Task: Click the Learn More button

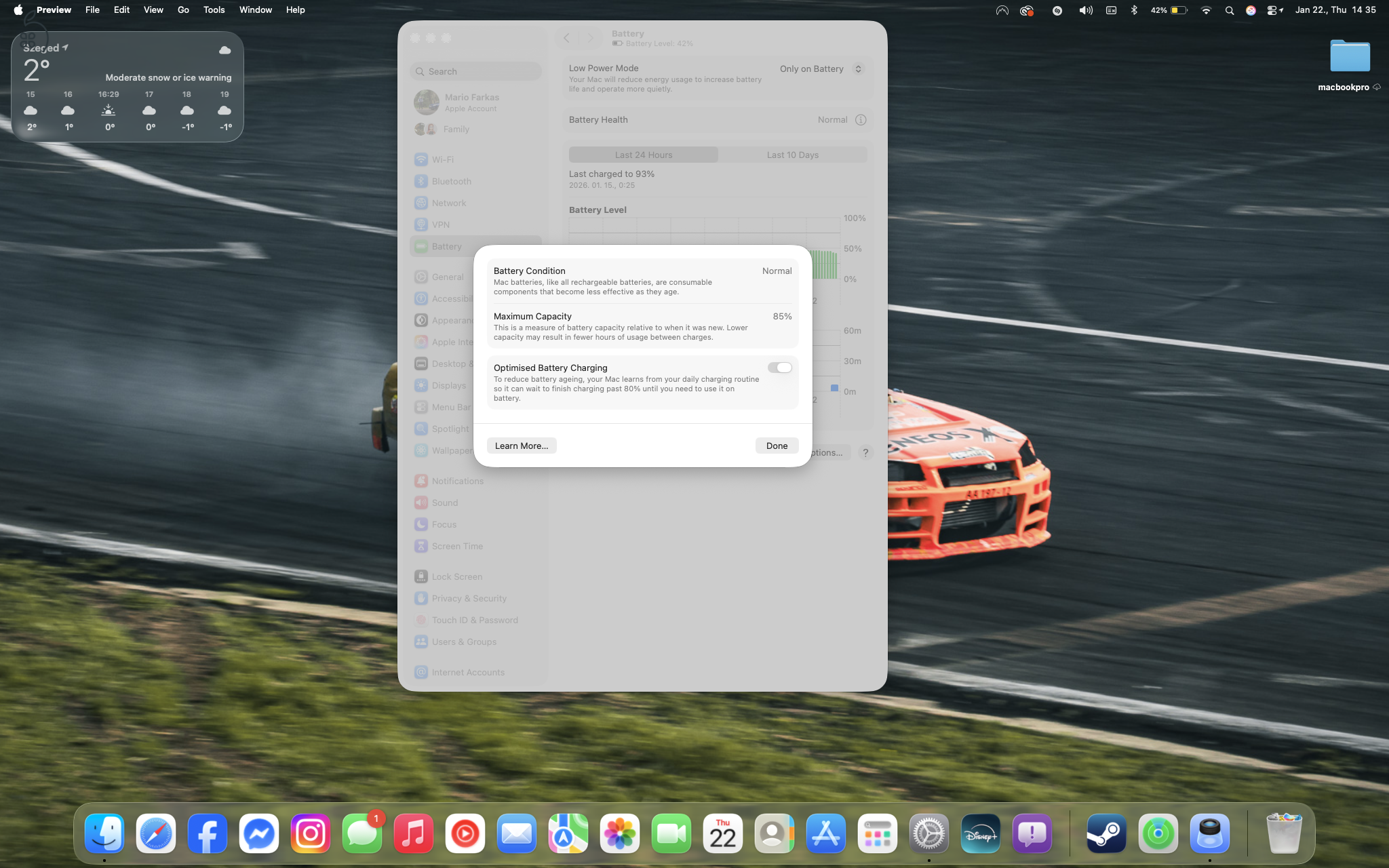Action: [x=521, y=446]
